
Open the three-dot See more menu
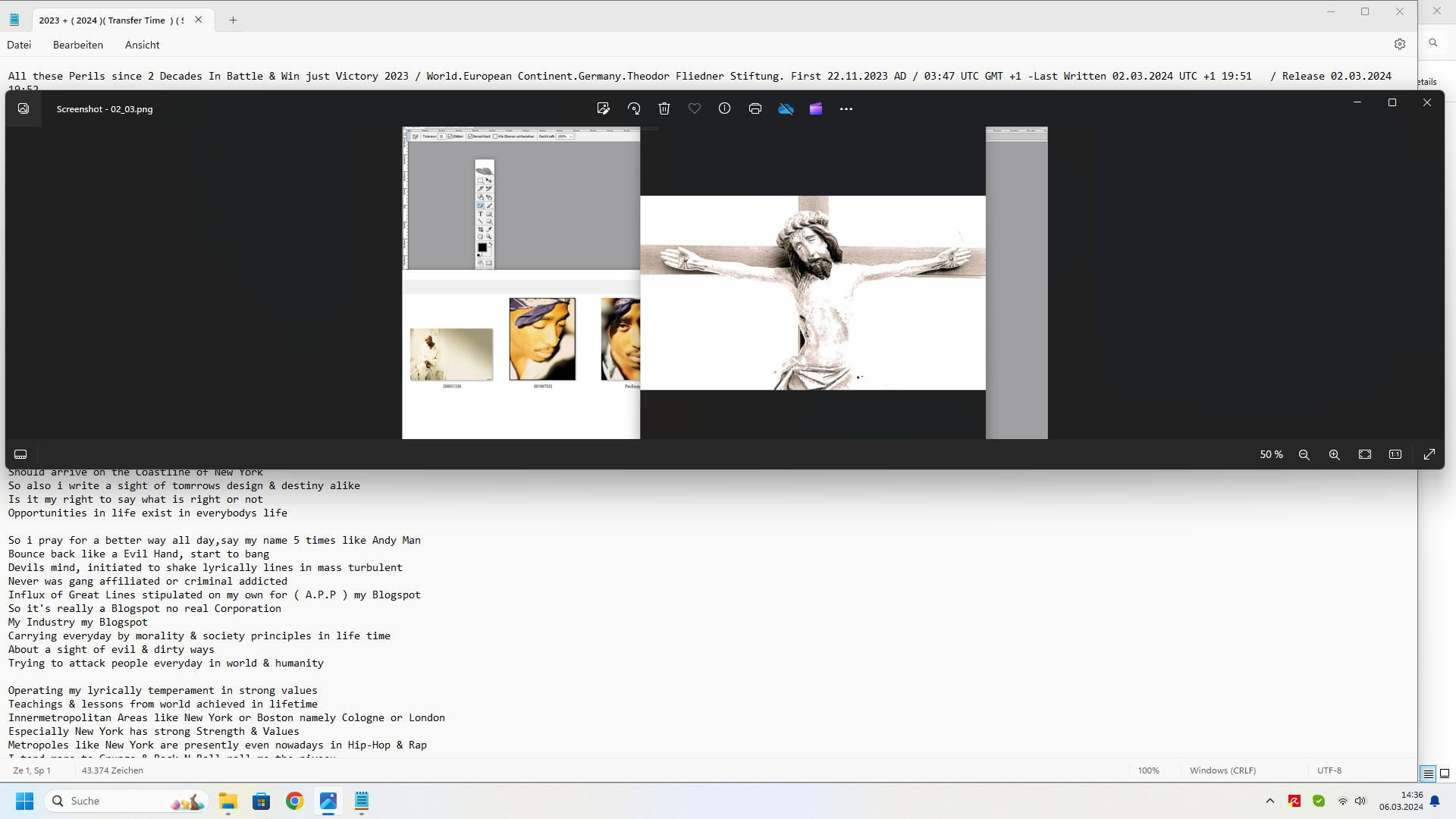846,108
